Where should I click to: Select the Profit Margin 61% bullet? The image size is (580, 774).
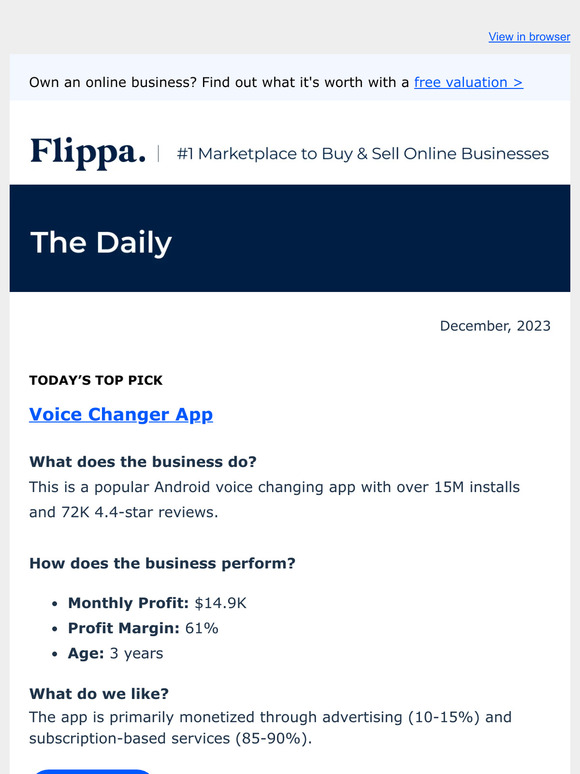143,628
